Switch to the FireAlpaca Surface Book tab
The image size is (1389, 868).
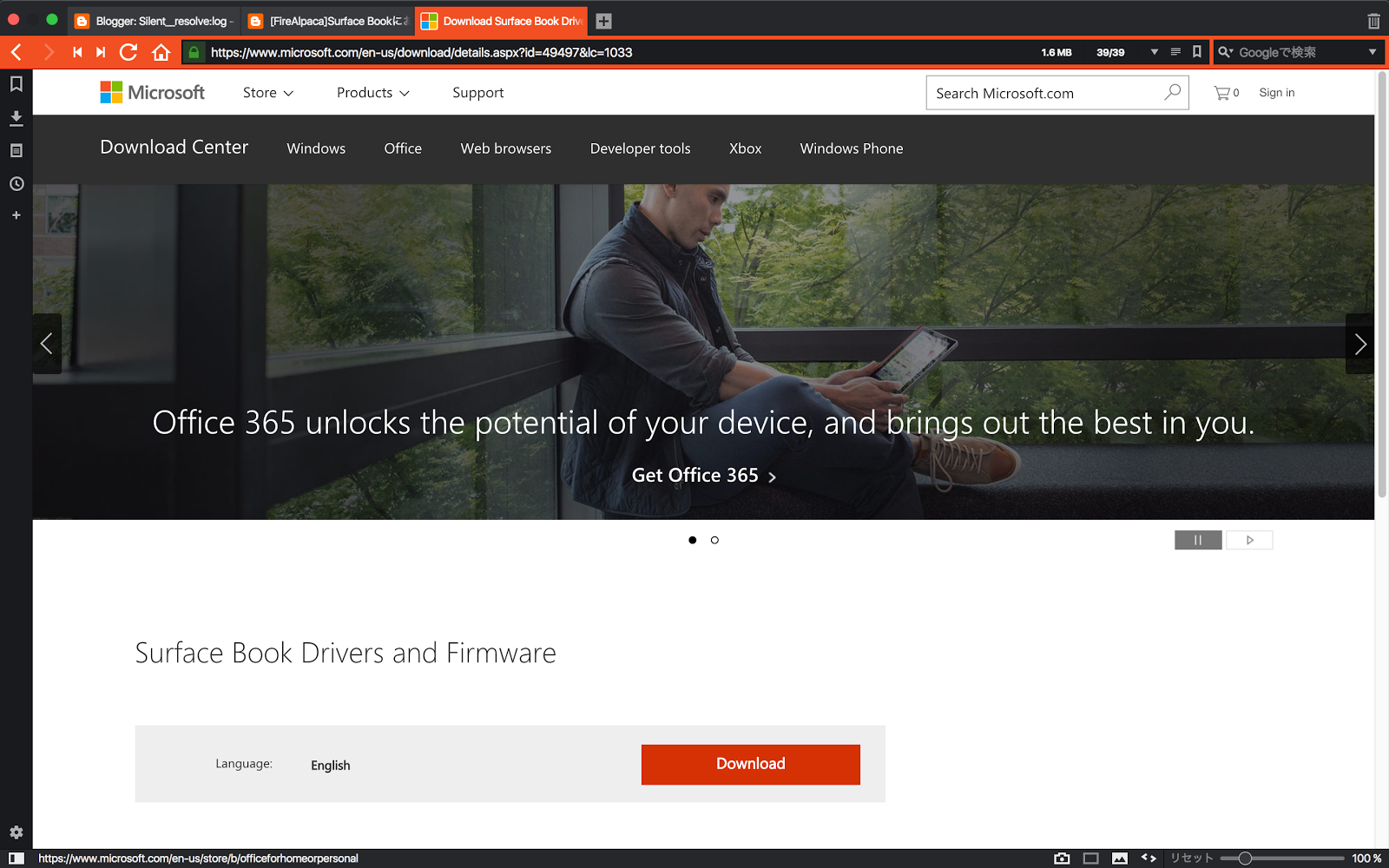tap(328, 21)
